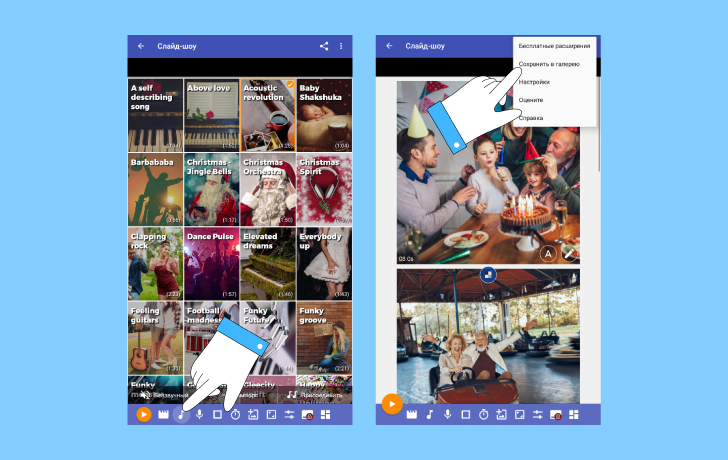The height and width of the screenshot is (460, 728).
Task: Tap the music note icon in right screen toolbar
Action: [429, 414]
